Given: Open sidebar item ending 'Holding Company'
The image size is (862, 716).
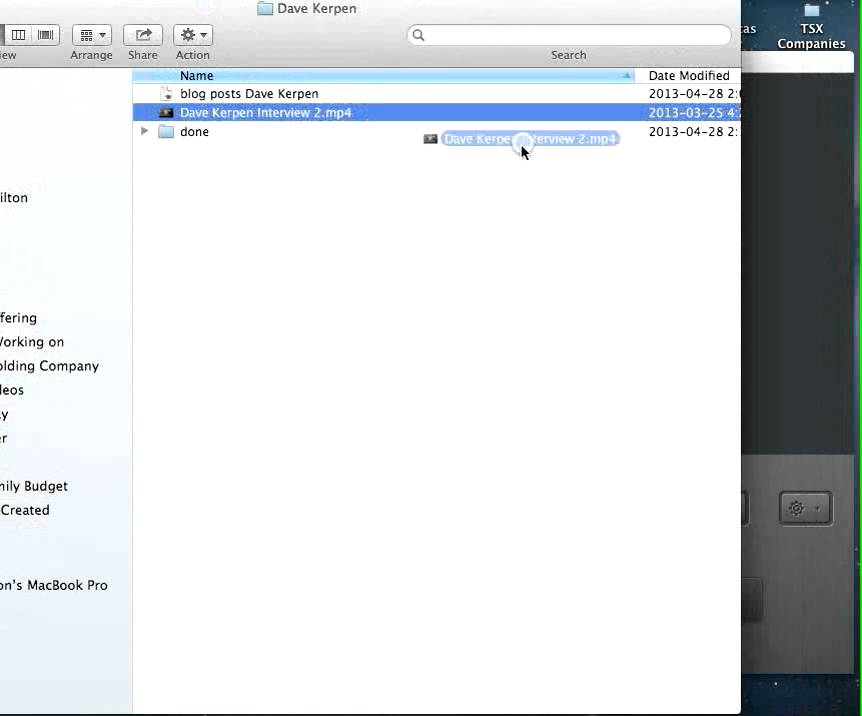Looking at the screenshot, I should (x=49, y=366).
